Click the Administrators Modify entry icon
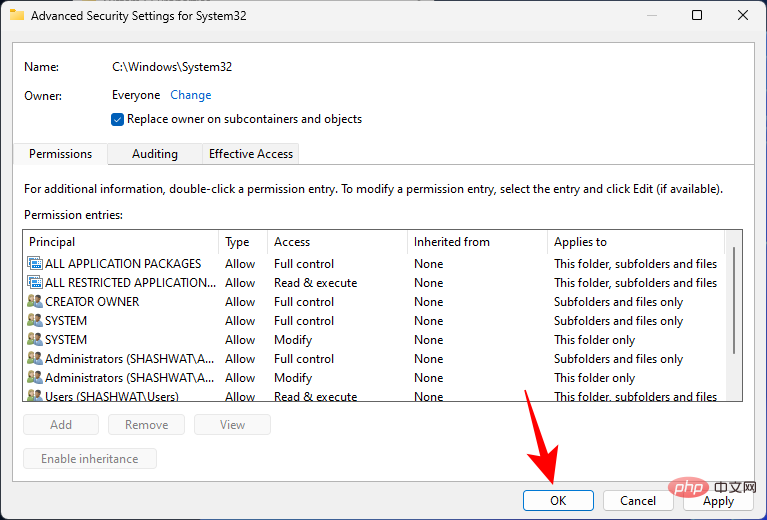The height and width of the screenshot is (520, 767). [35, 378]
